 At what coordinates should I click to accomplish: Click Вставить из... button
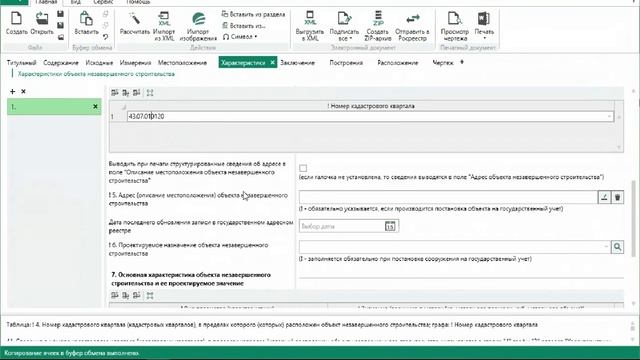(244, 25)
